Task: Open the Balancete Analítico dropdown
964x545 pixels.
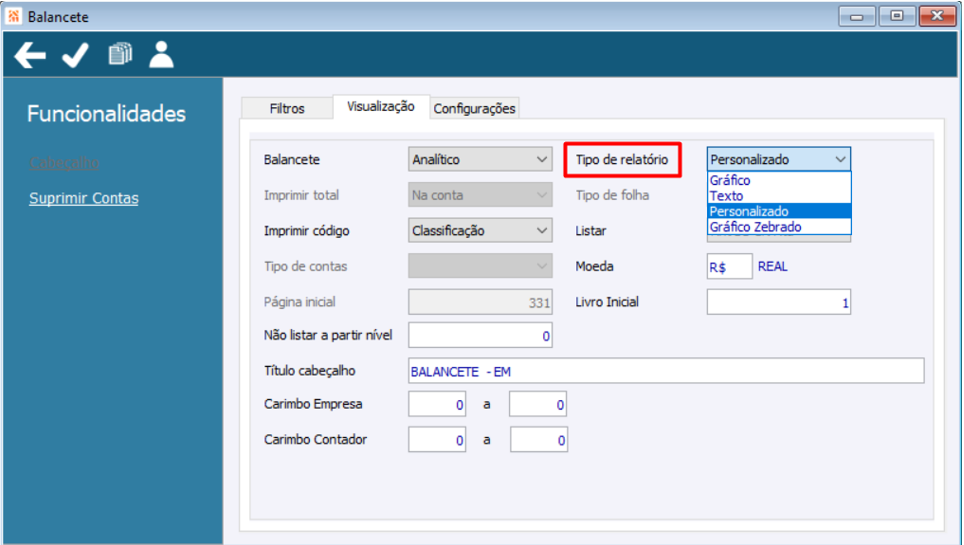Action: pos(480,159)
